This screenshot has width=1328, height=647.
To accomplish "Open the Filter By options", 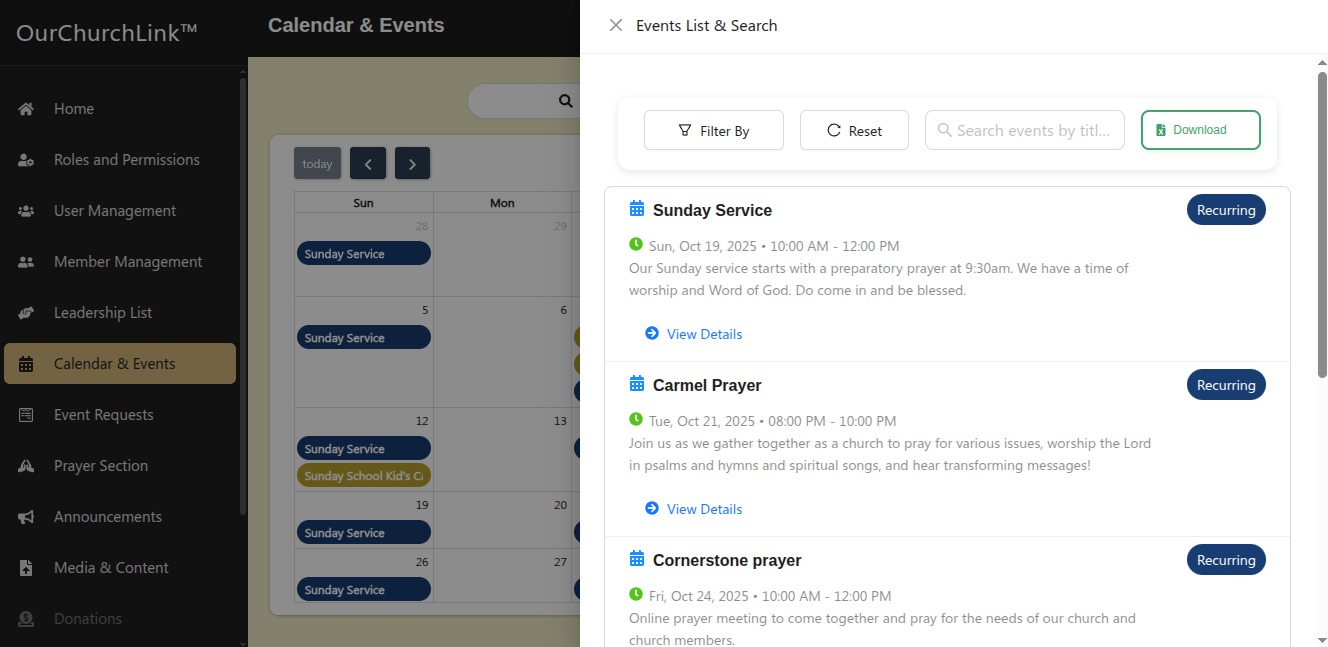I will 713,130.
